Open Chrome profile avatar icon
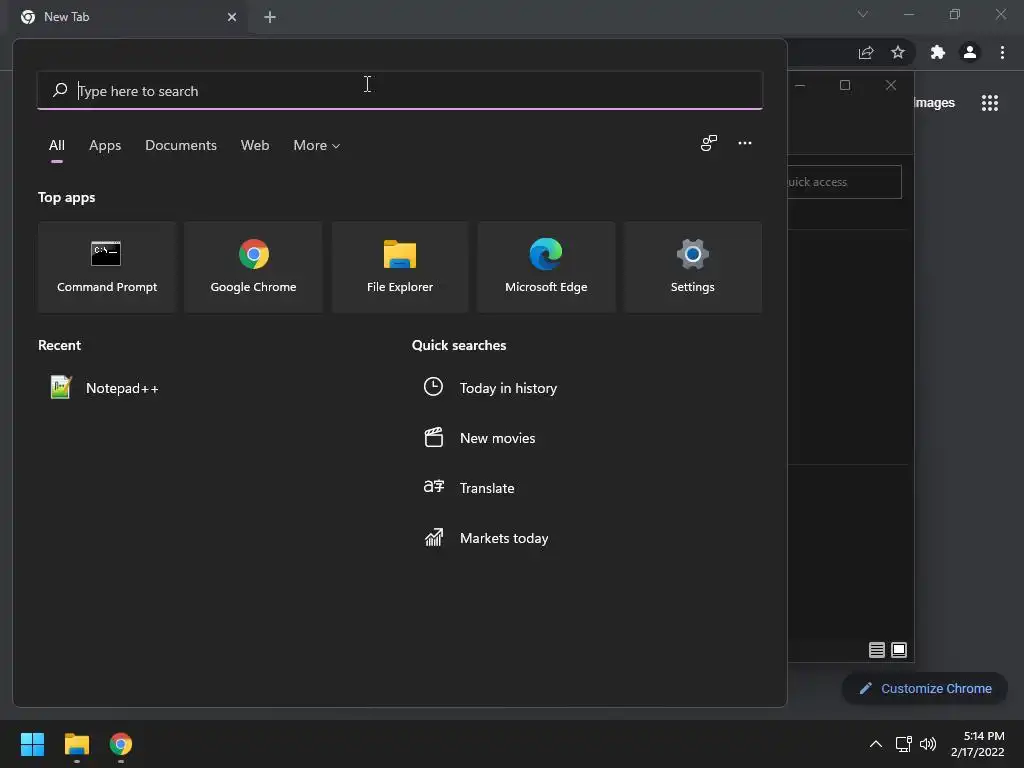This screenshot has width=1024, height=768. coord(970,52)
